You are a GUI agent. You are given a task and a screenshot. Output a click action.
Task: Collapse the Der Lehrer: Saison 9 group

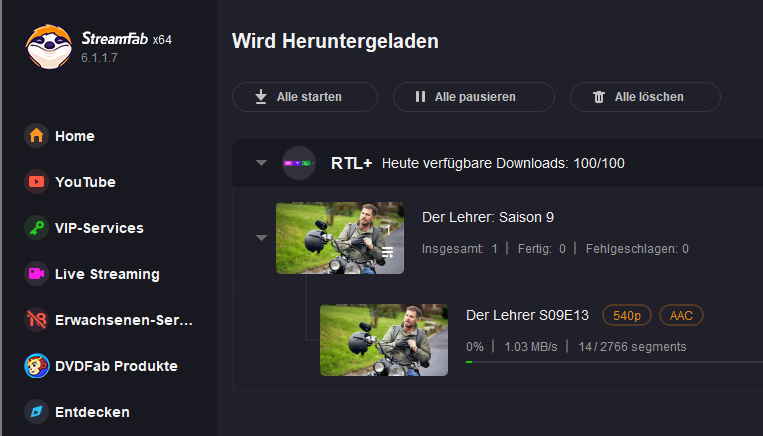261,238
